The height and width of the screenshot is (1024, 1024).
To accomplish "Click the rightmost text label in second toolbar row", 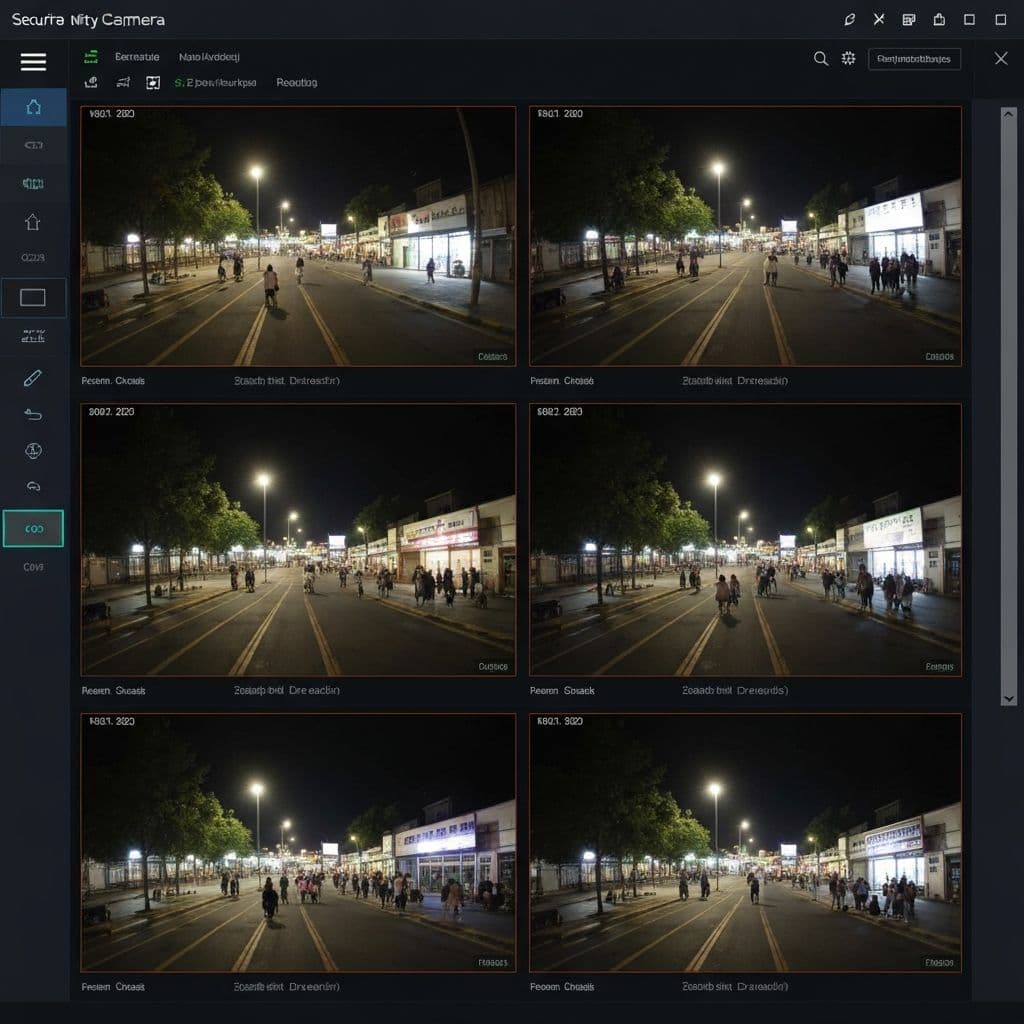I will (x=297, y=83).
